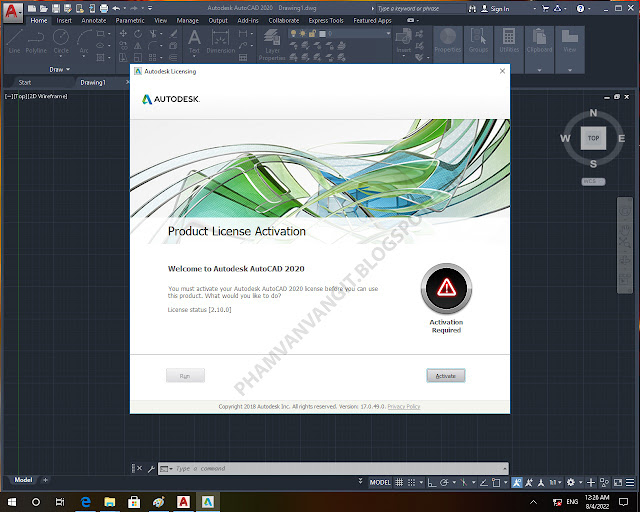The image size is (640, 512).
Task: Click the Undo arrow in Quick Access toolbar
Action: tap(116, 8)
